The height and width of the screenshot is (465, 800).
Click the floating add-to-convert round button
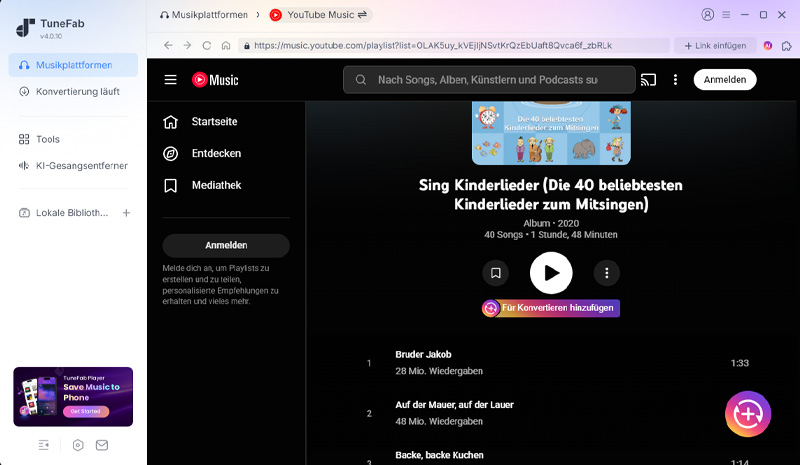click(748, 414)
